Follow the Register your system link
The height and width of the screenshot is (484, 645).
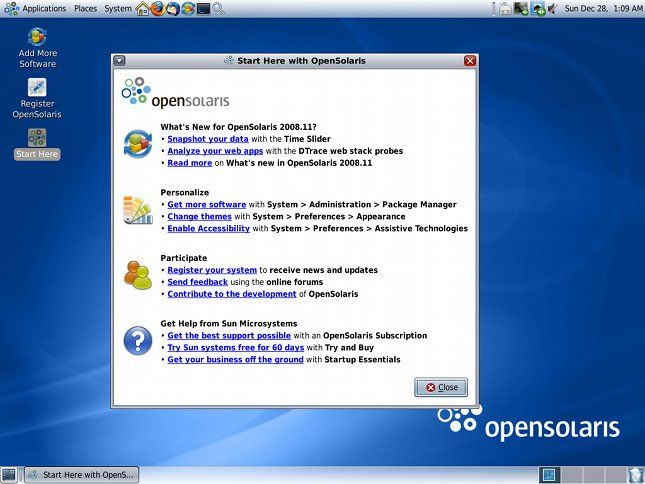click(212, 270)
